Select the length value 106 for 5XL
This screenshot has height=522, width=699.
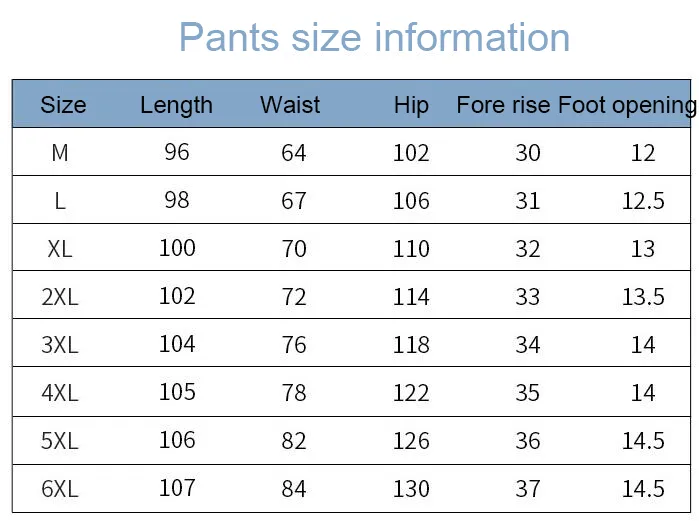[x=177, y=440]
